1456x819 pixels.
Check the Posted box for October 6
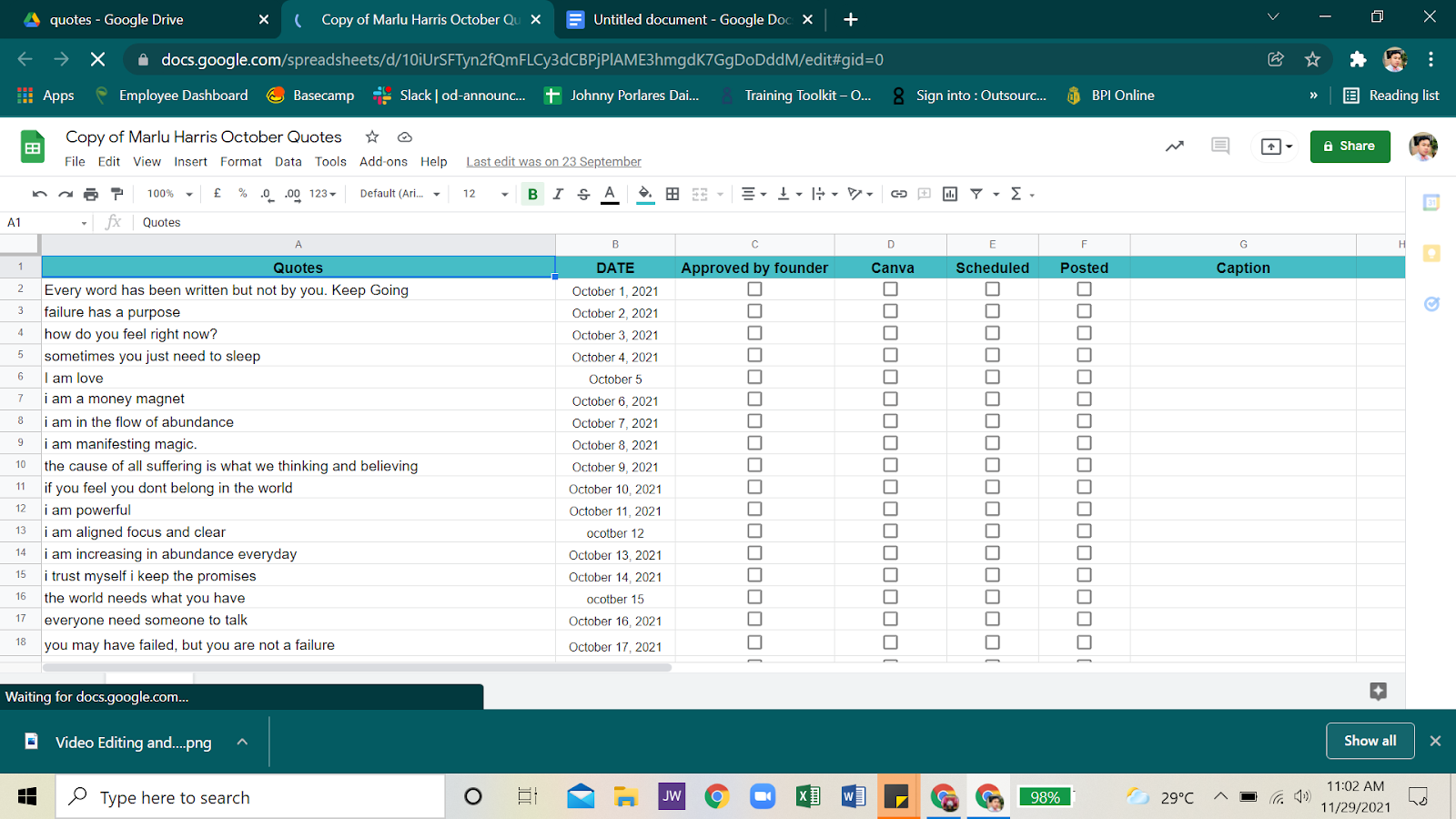[x=1084, y=399]
